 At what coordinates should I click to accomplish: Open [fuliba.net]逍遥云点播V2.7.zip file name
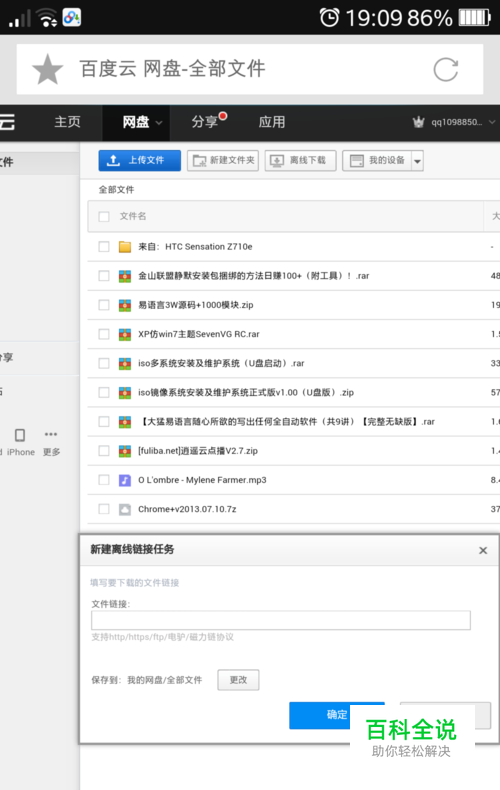(x=198, y=451)
